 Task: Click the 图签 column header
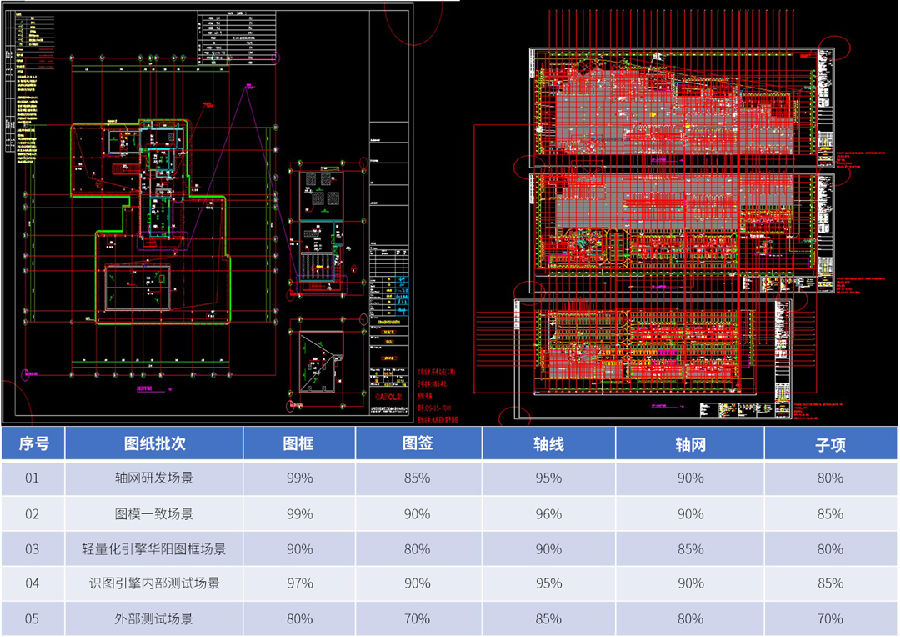click(x=418, y=444)
